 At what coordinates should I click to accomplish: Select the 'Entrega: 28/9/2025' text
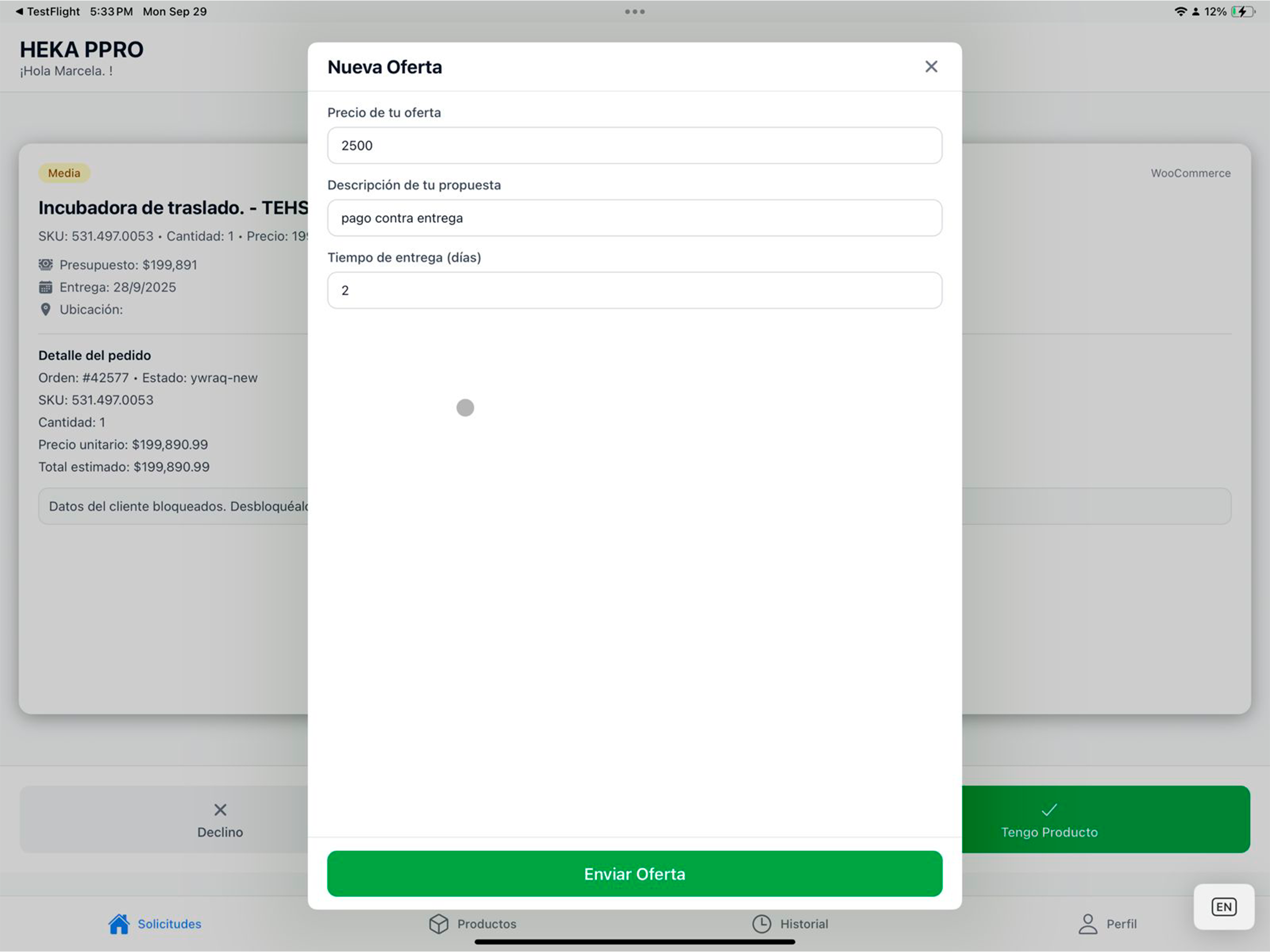click(118, 287)
